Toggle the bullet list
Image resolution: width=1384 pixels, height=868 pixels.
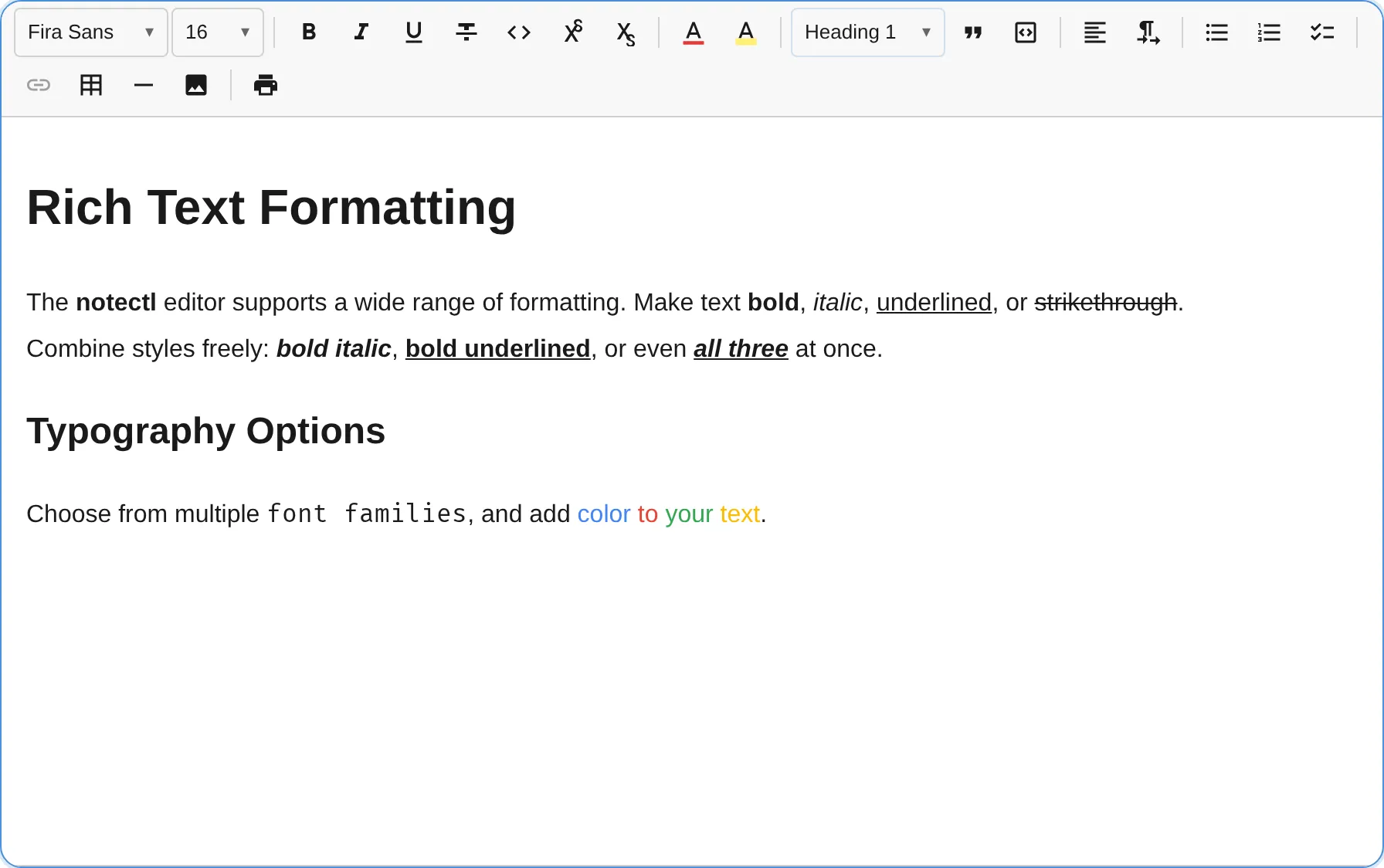coord(1216,32)
